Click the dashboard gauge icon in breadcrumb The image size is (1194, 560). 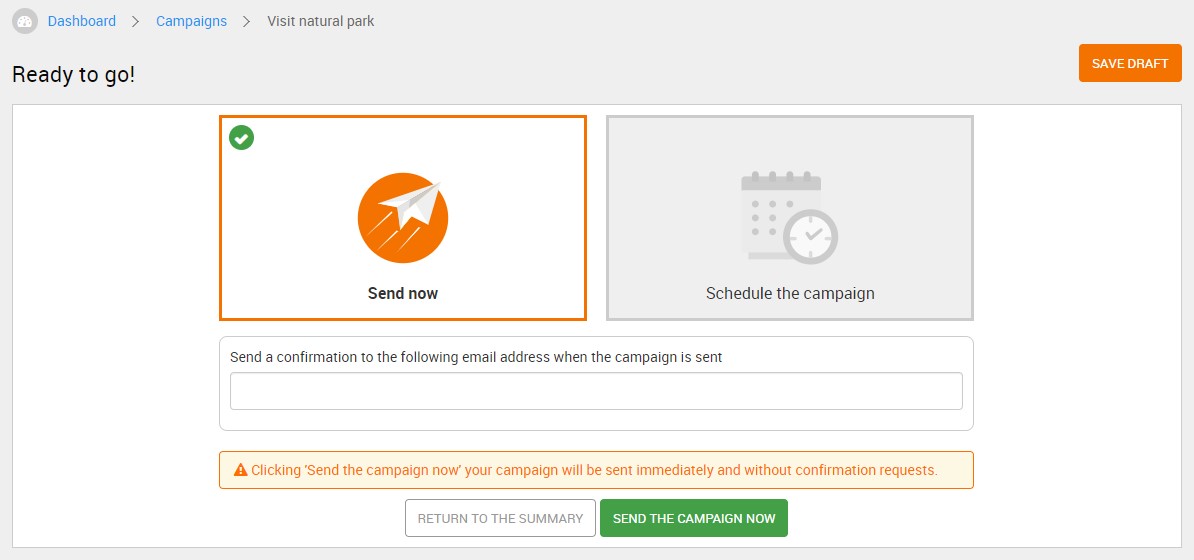[25, 21]
